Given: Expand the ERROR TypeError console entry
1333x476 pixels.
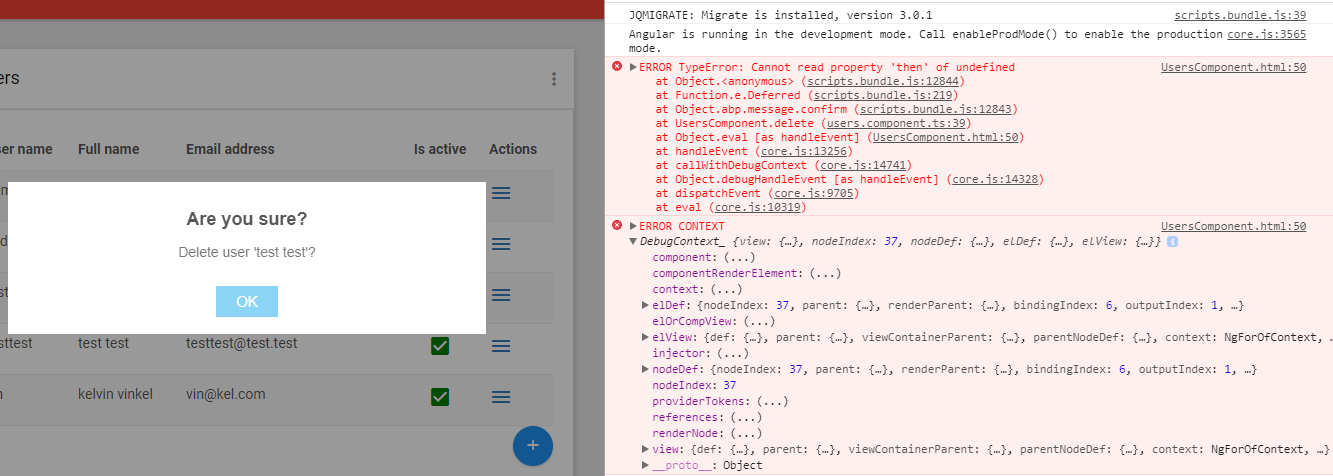Looking at the screenshot, I should click(633, 68).
